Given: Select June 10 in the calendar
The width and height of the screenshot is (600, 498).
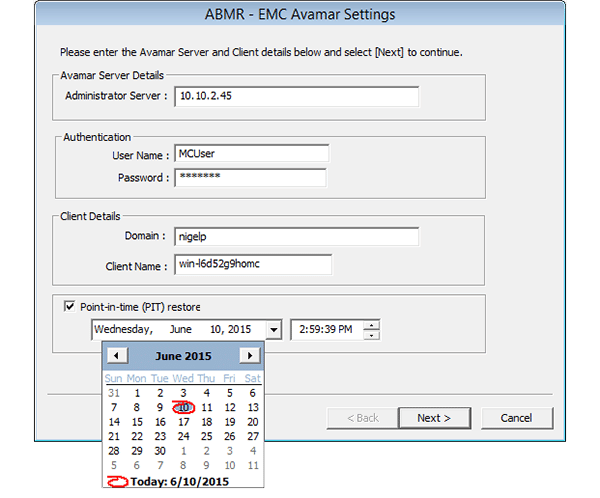Looking at the screenshot, I should (x=184, y=408).
